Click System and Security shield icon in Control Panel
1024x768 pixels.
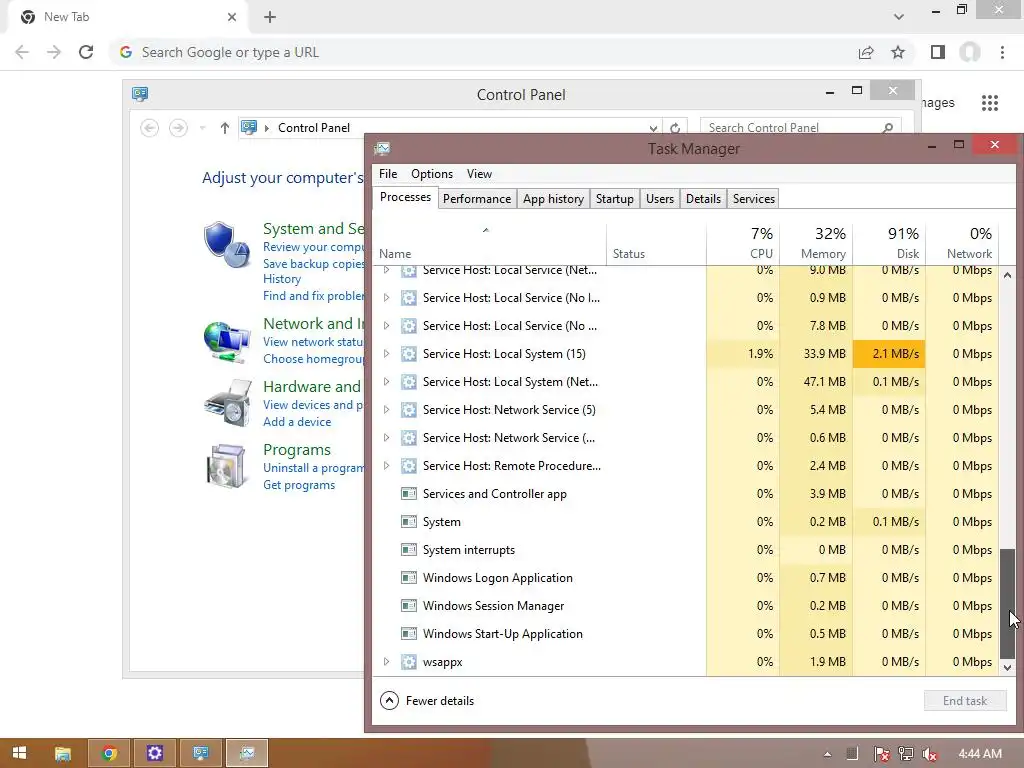click(226, 245)
